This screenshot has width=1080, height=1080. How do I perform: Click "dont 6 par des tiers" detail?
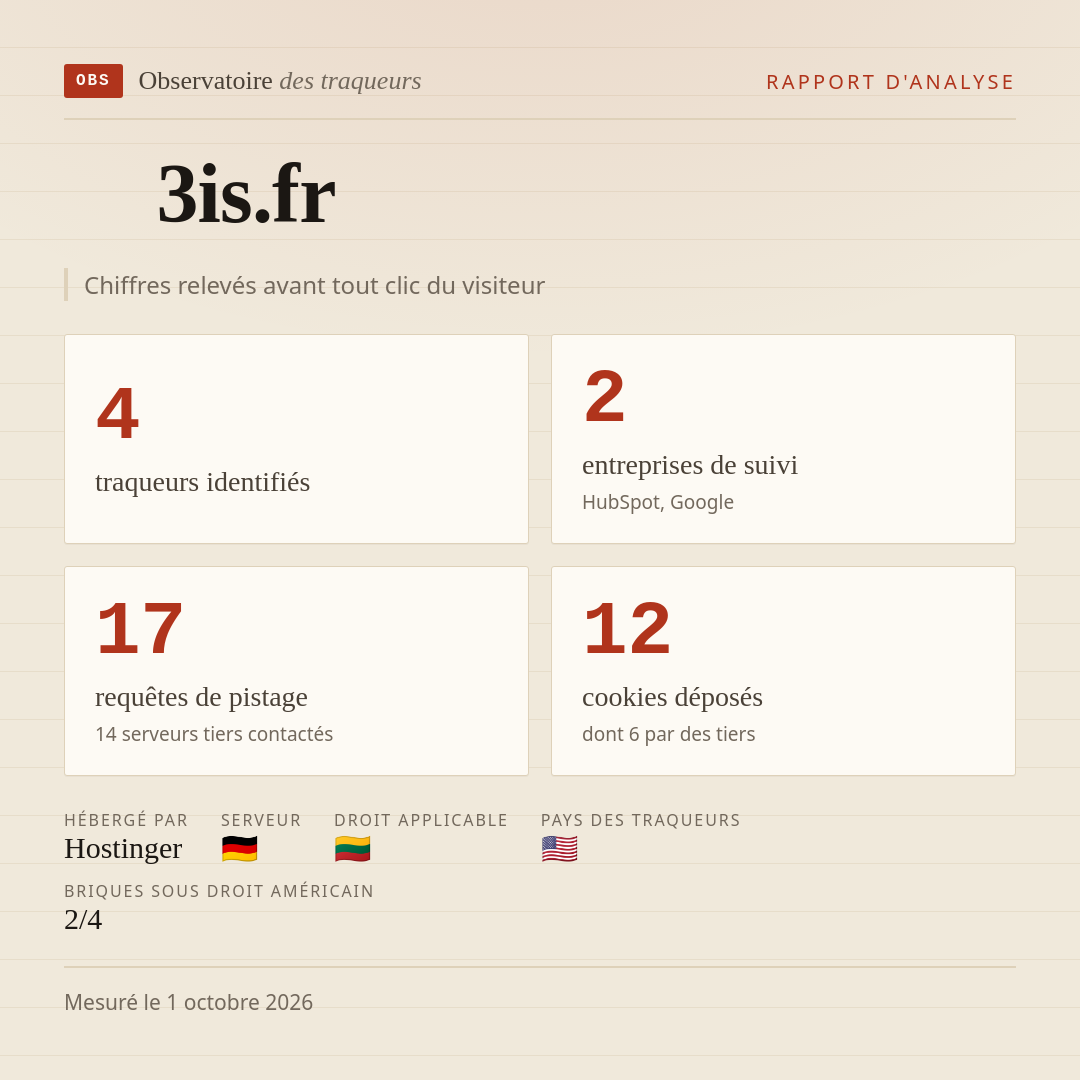tap(668, 734)
